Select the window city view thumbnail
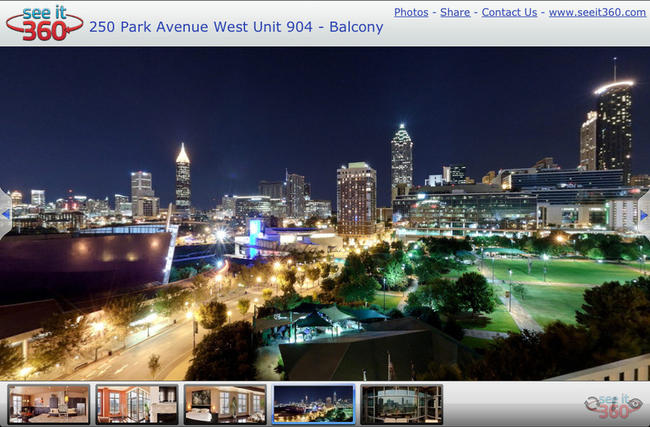Viewport: 650px width, 427px height. 402,404
